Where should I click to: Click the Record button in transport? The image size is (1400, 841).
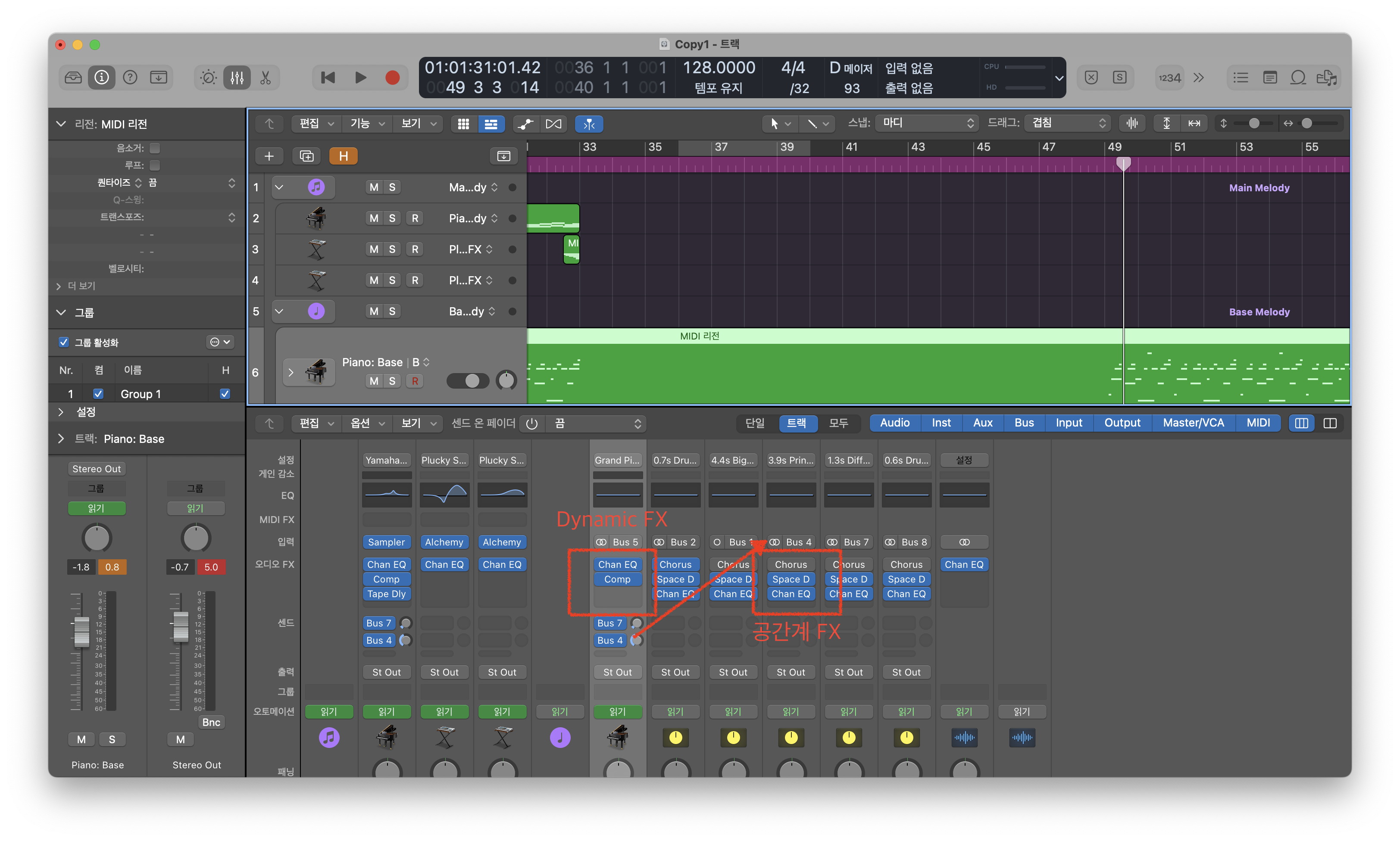click(x=392, y=78)
